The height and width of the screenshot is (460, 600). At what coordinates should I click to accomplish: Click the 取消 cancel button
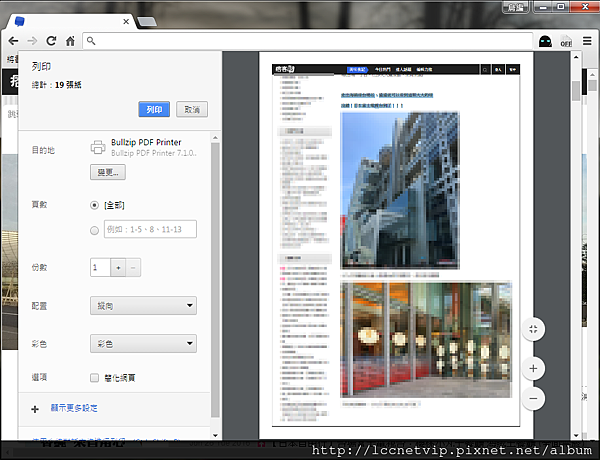[191, 109]
